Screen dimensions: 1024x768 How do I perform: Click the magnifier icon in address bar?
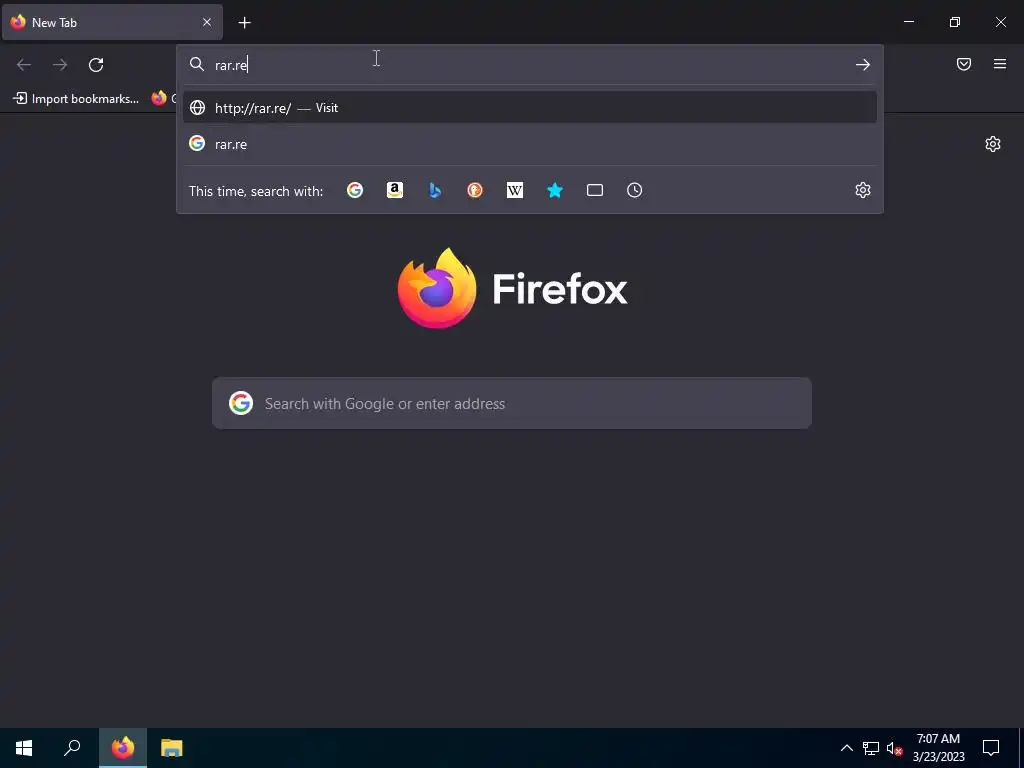(197, 64)
